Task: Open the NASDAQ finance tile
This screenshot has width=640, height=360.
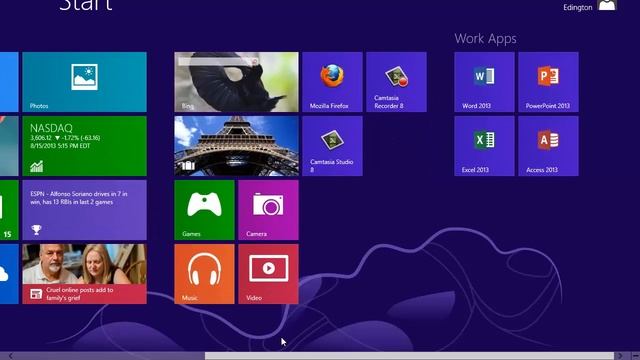Action: 84,146
